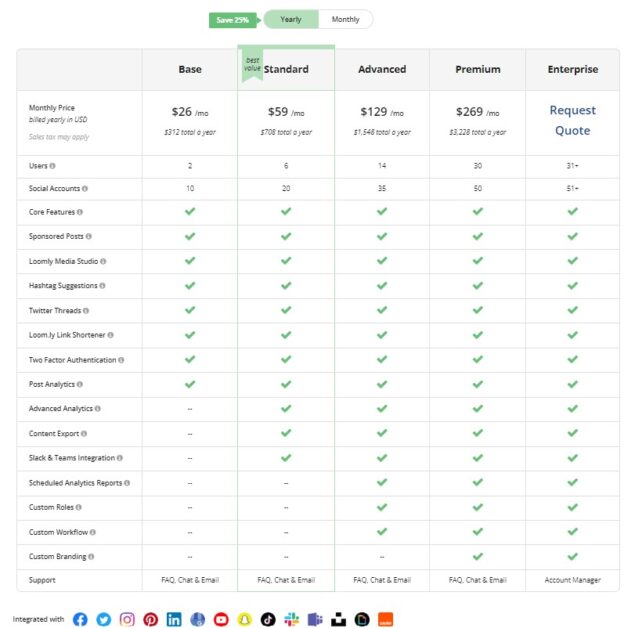Viewport: 635px width, 628px height.
Task: Click the Google Business integration icon after LinkedIn
Action: [197, 619]
